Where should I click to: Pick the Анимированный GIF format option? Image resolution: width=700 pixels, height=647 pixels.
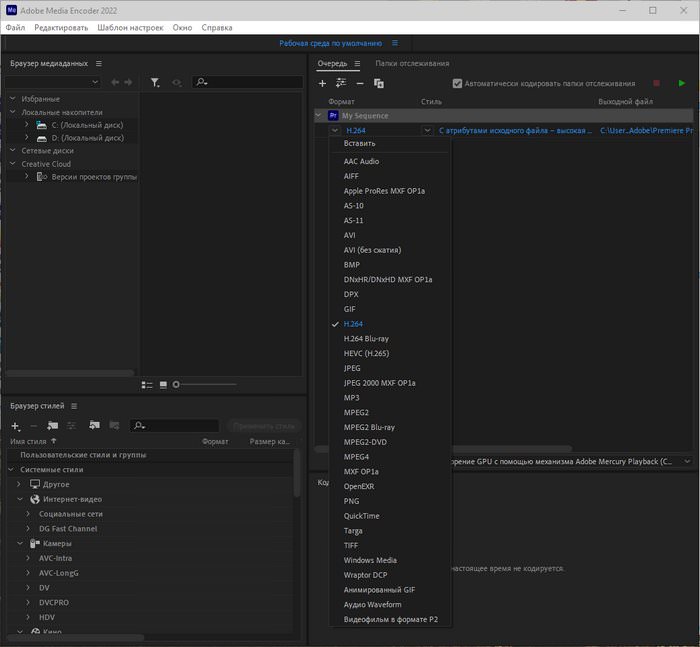(x=379, y=590)
